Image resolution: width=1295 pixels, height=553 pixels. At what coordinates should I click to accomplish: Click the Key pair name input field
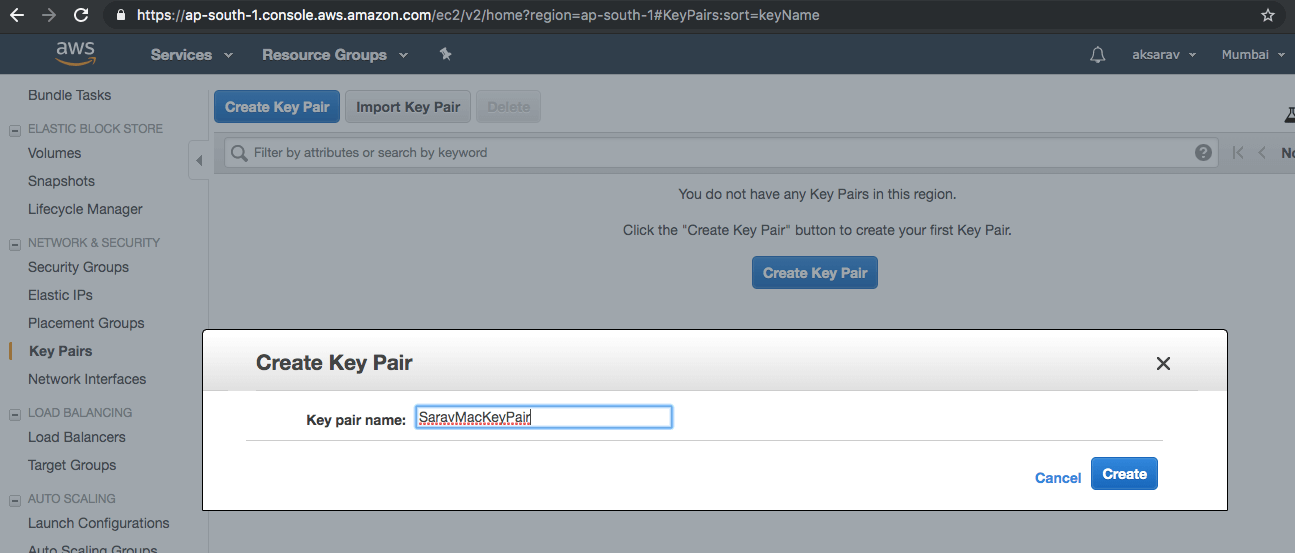544,417
